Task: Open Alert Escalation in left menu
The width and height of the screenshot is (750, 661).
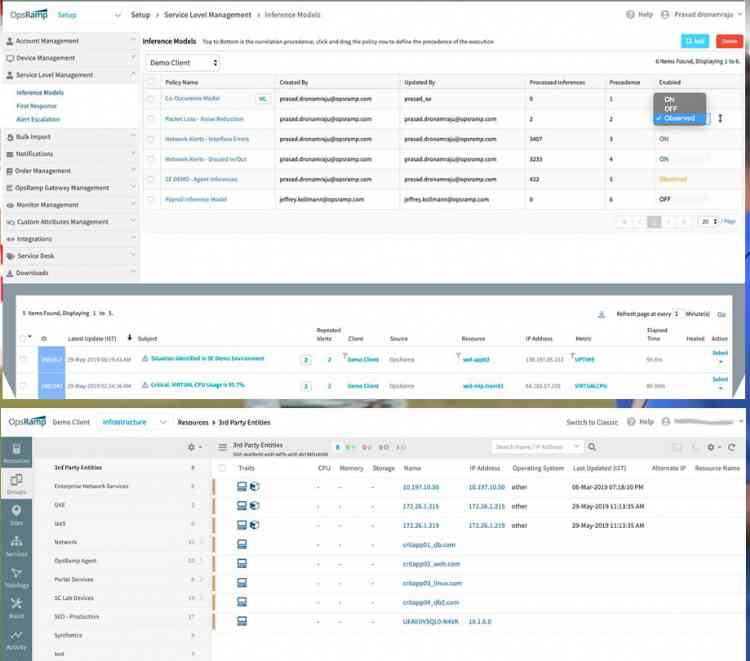Action: coord(38,119)
